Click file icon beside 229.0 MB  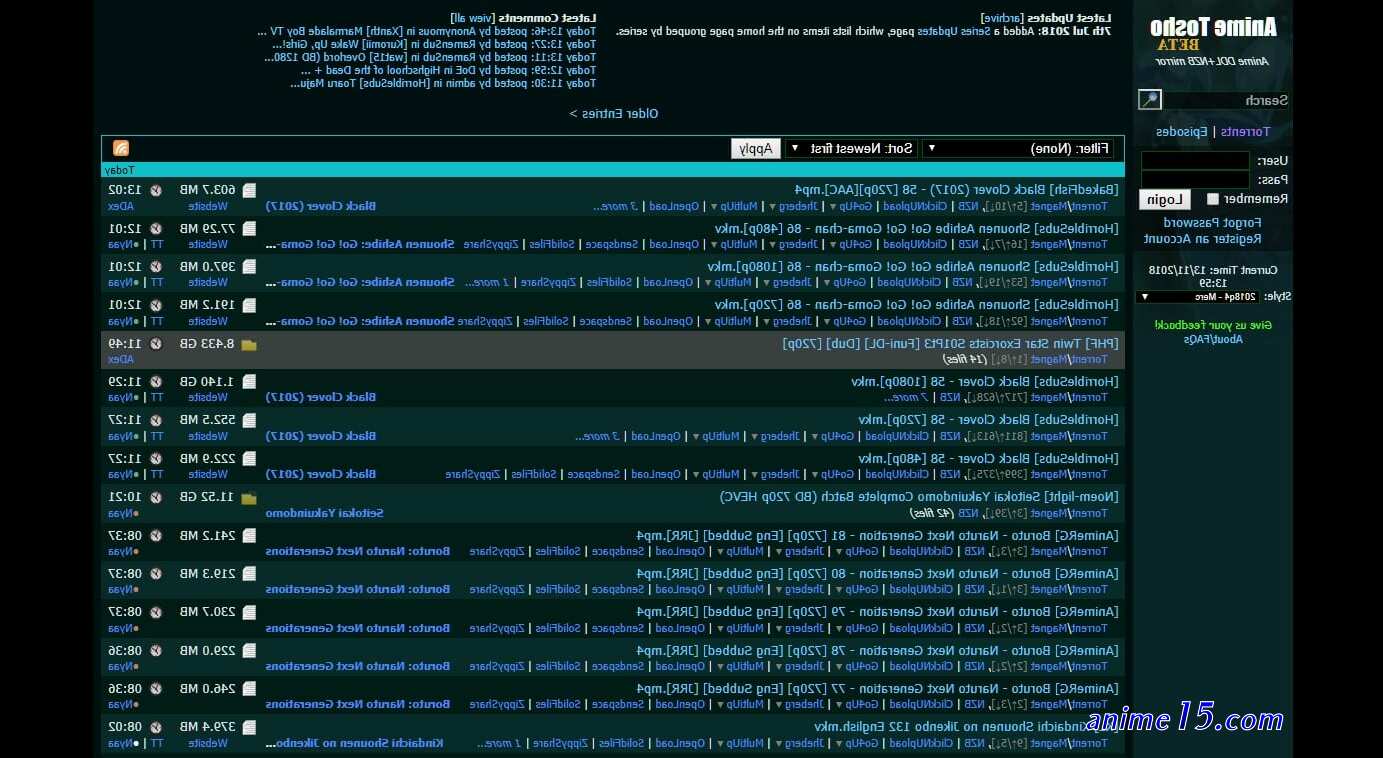coord(249,650)
